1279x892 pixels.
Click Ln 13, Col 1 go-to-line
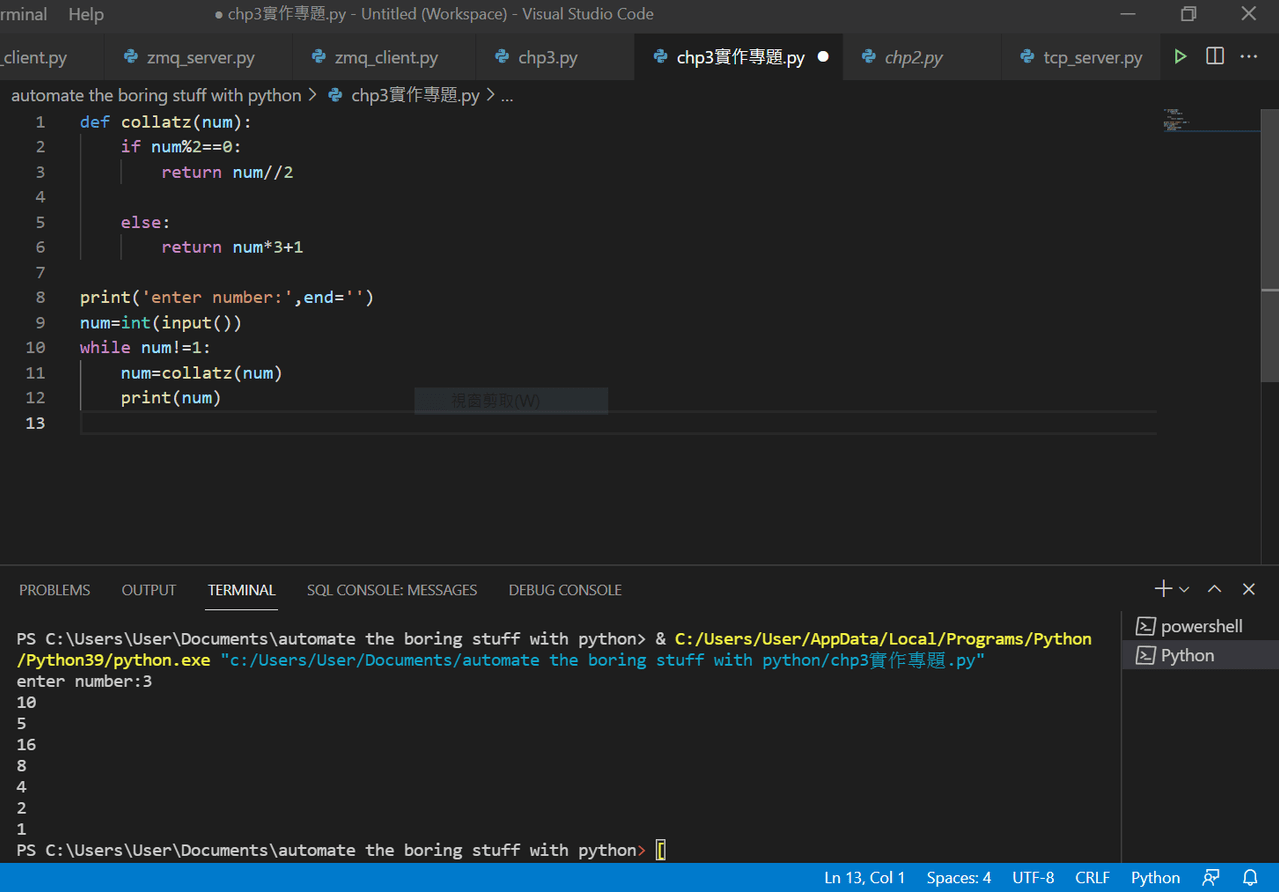(865, 877)
